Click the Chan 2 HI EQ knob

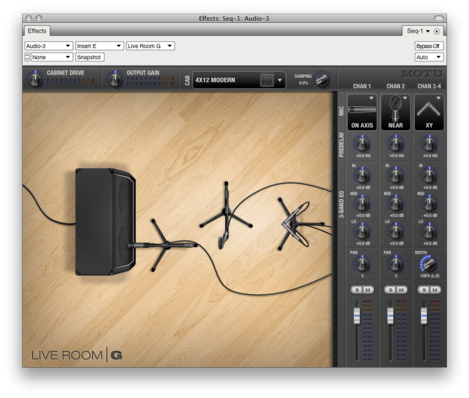[396, 176]
